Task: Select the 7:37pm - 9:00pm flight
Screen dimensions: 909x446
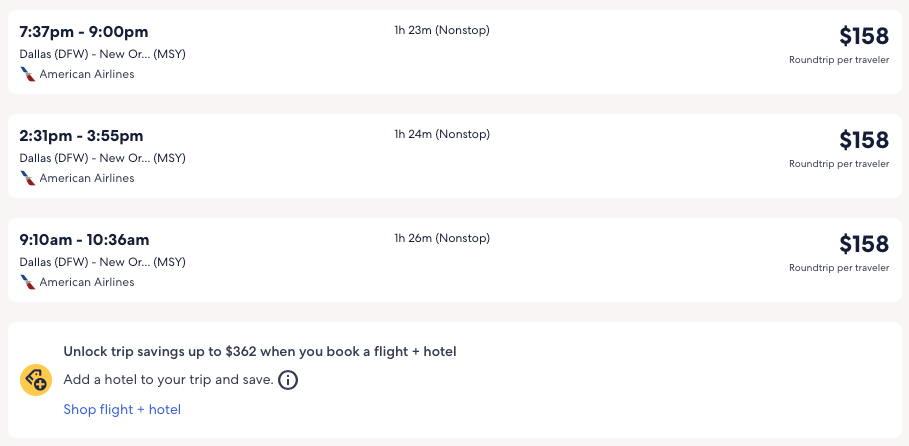Action: [84, 32]
